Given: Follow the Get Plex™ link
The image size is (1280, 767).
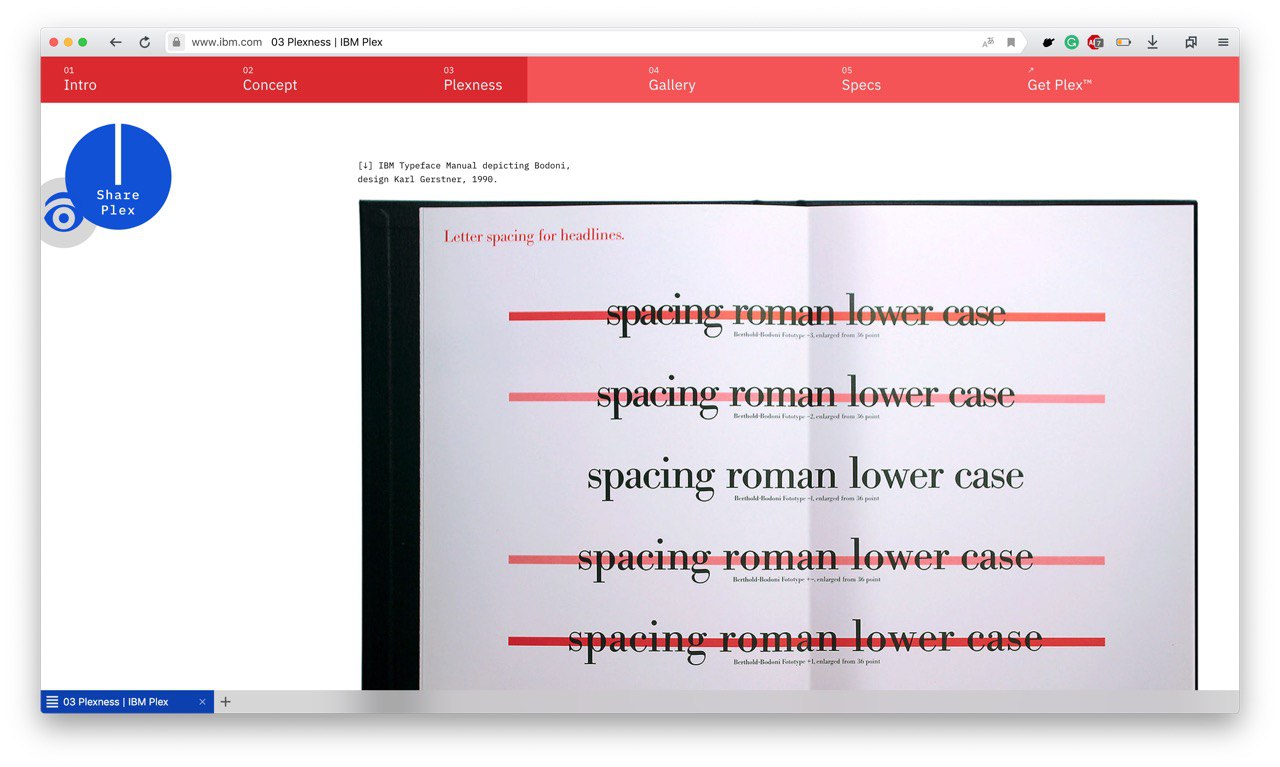Looking at the screenshot, I should [1059, 79].
